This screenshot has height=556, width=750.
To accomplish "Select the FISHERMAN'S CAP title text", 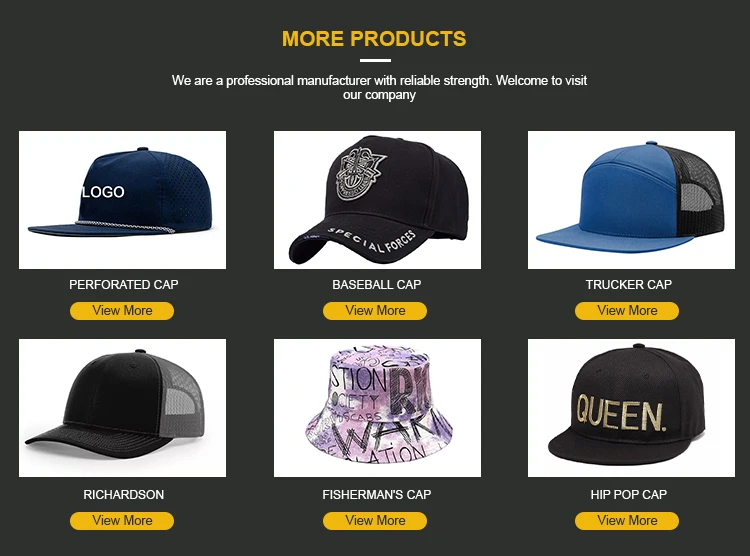I will pos(377,494).
